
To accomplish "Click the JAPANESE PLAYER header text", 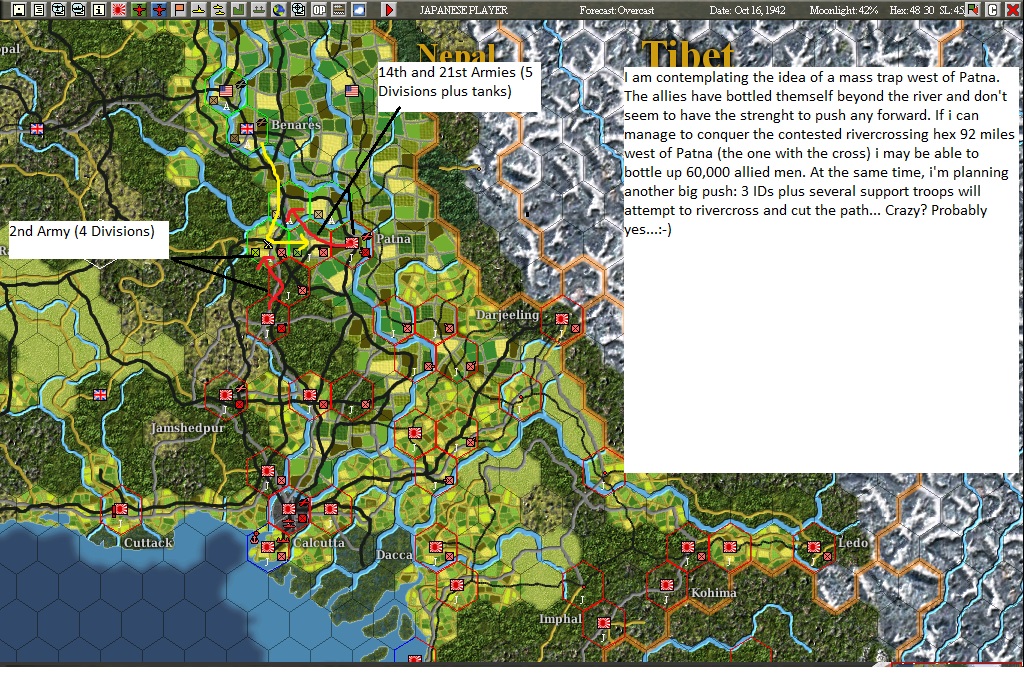I will 463,10.
